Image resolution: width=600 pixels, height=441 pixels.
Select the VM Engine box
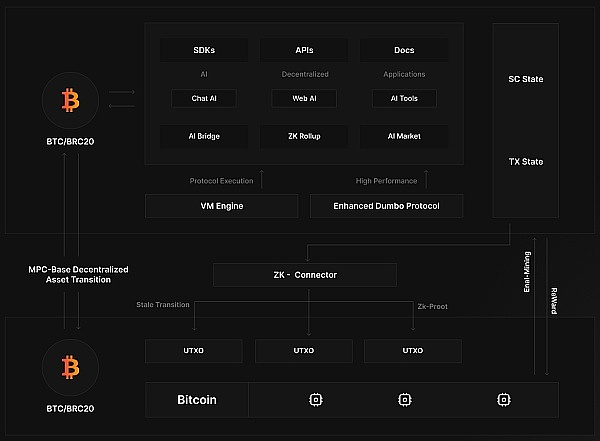click(221, 206)
